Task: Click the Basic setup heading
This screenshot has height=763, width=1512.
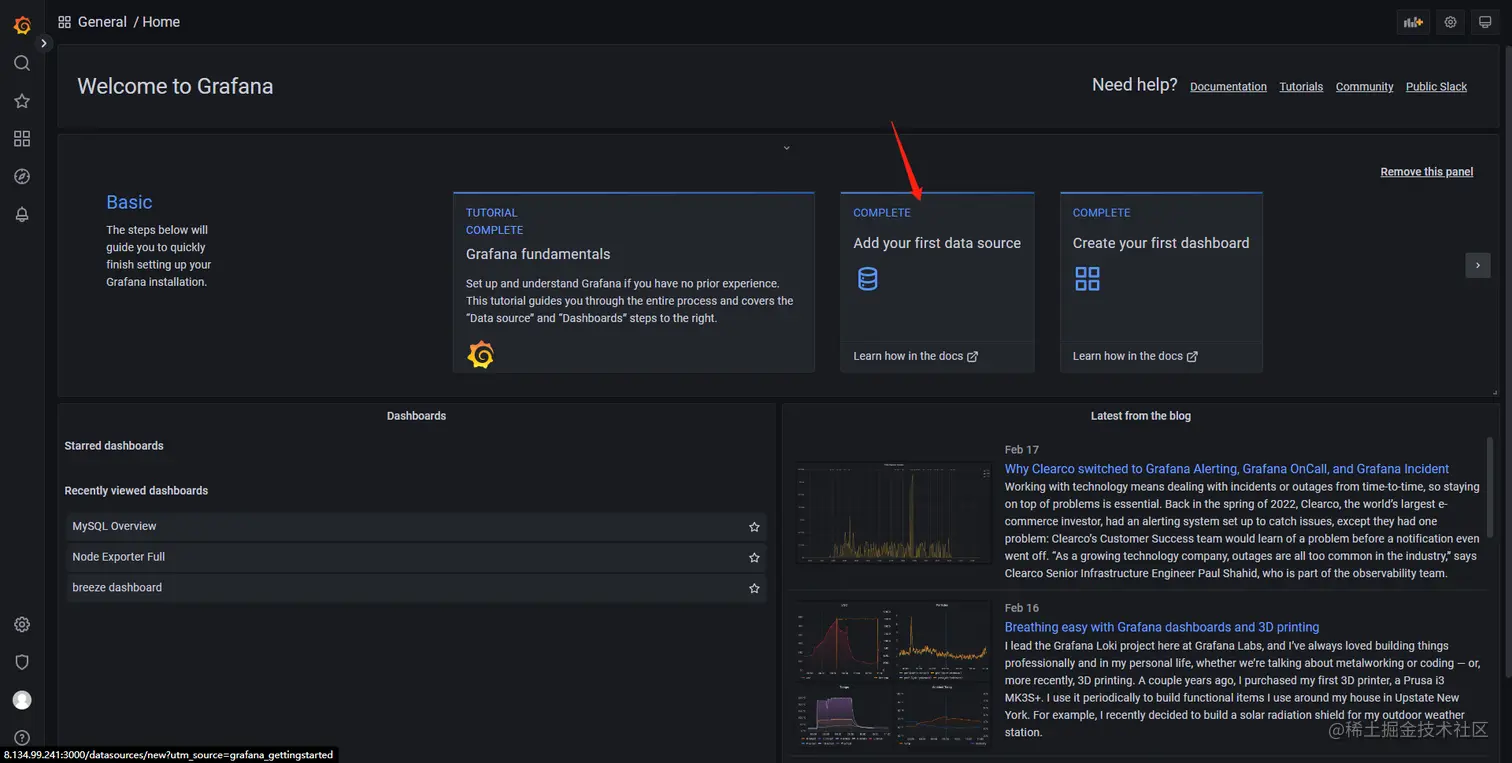Action: 129,202
